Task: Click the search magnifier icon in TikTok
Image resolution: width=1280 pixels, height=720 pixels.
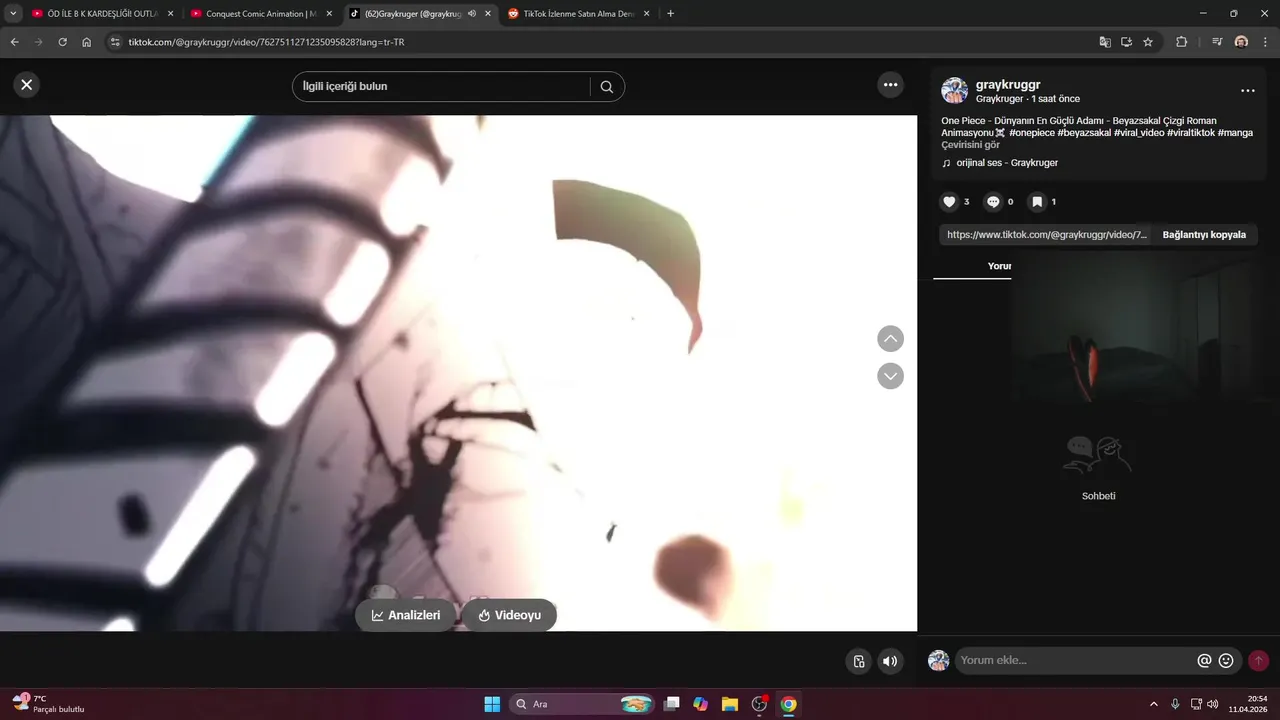Action: pos(607,87)
